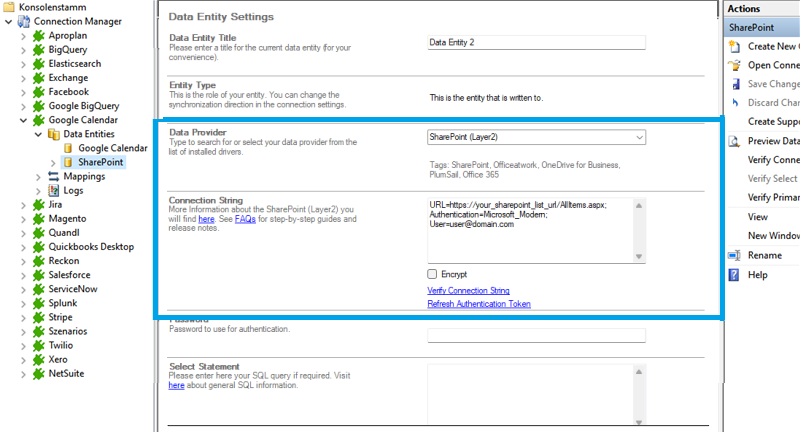Open the FAQs link
Image resolution: width=800 pixels, height=432 pixels.
245,219
